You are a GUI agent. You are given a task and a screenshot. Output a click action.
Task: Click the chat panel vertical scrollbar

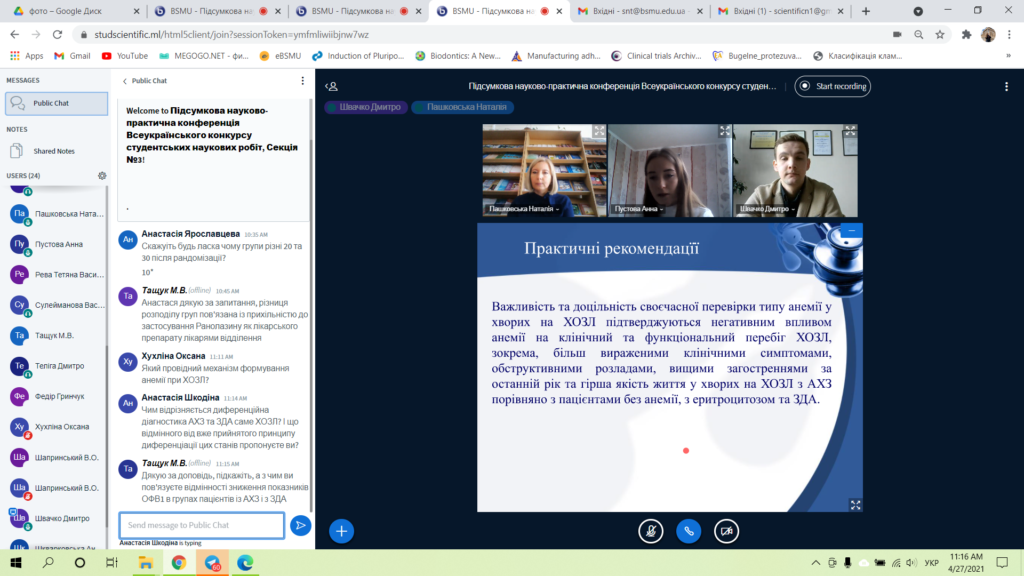coord(311,300)
